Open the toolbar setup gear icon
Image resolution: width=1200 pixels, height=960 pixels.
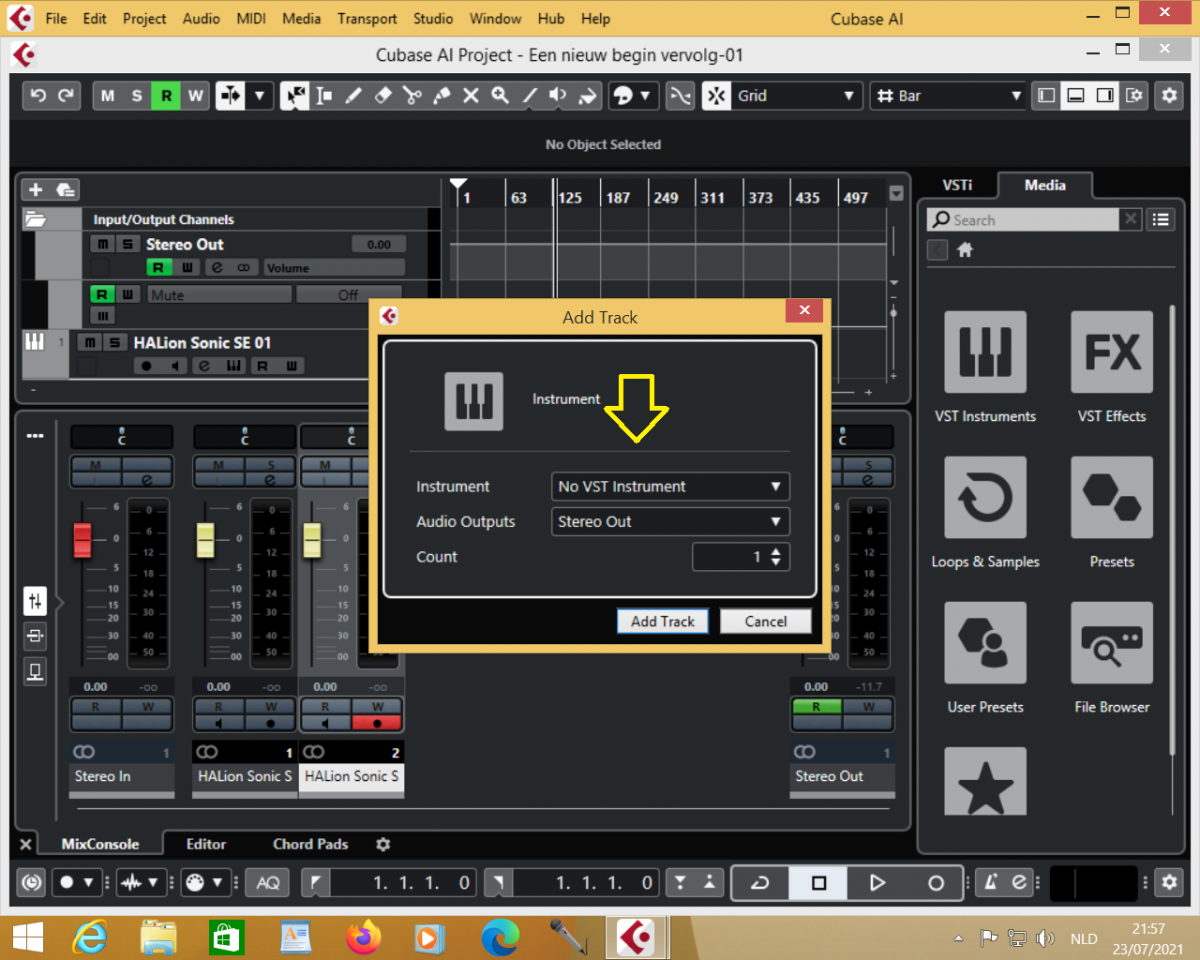[x=1169, y=96]
